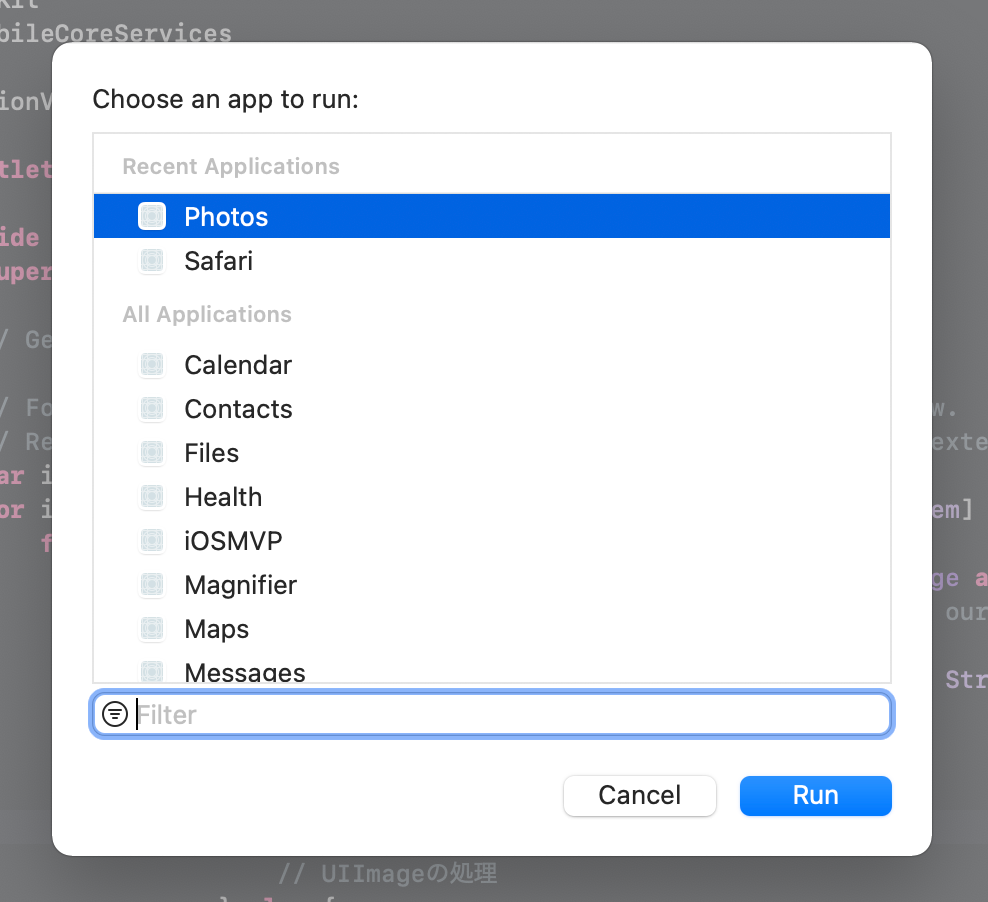988x902 pixels.
Task: Click the Cancel button
Action: pos(640,796)
